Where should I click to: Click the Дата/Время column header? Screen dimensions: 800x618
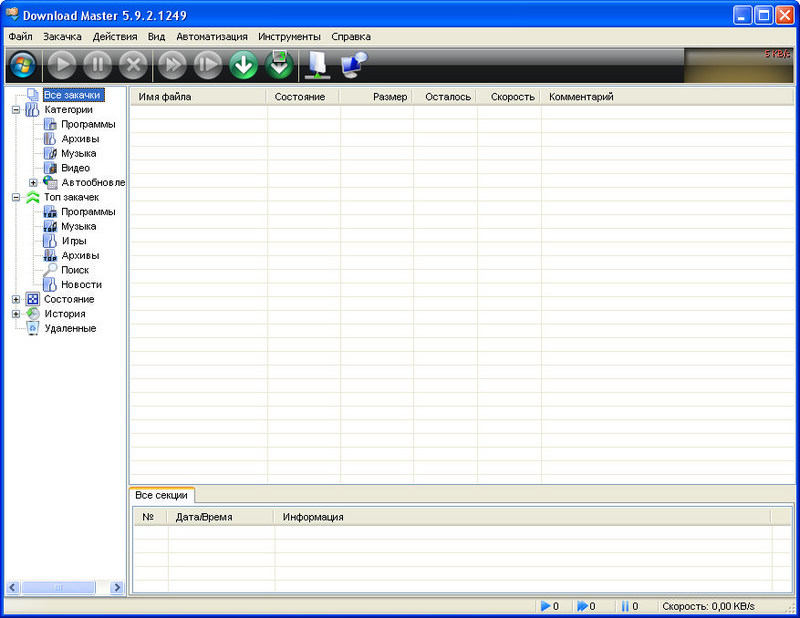click(220, 517)
